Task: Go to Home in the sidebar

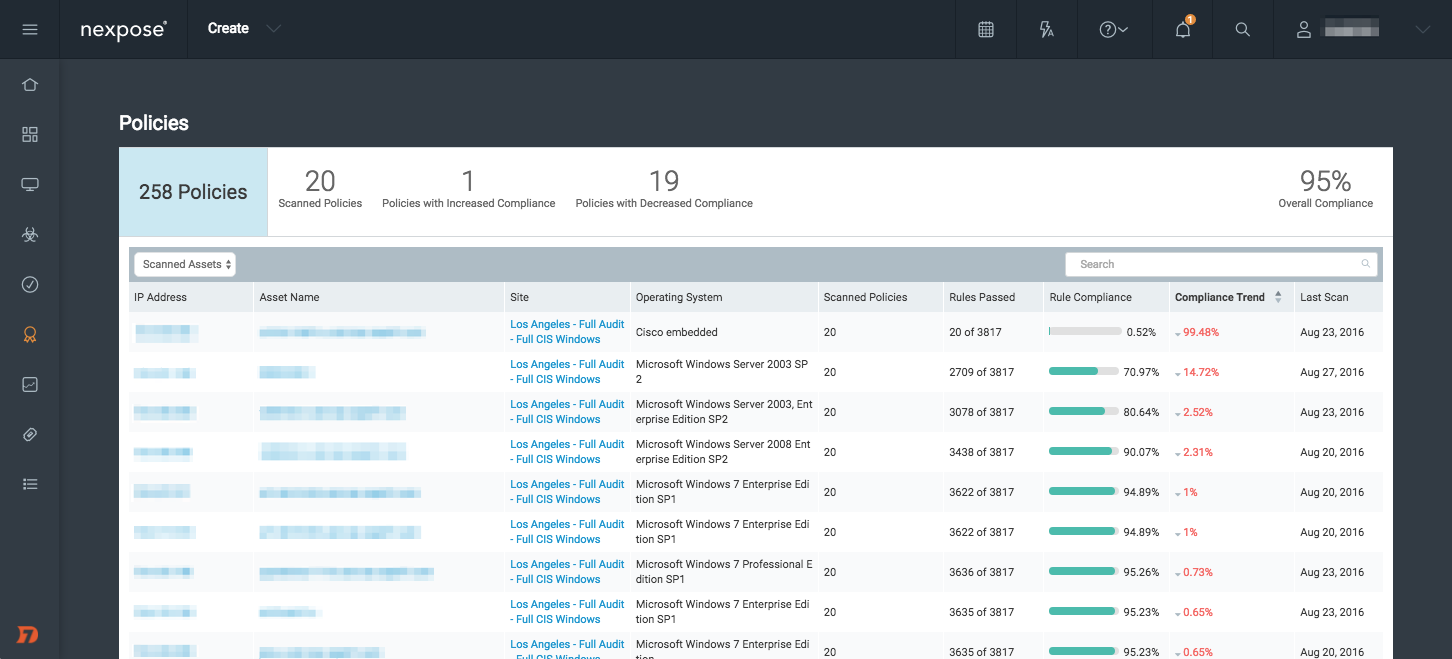Action: click(x=30, y=85)
